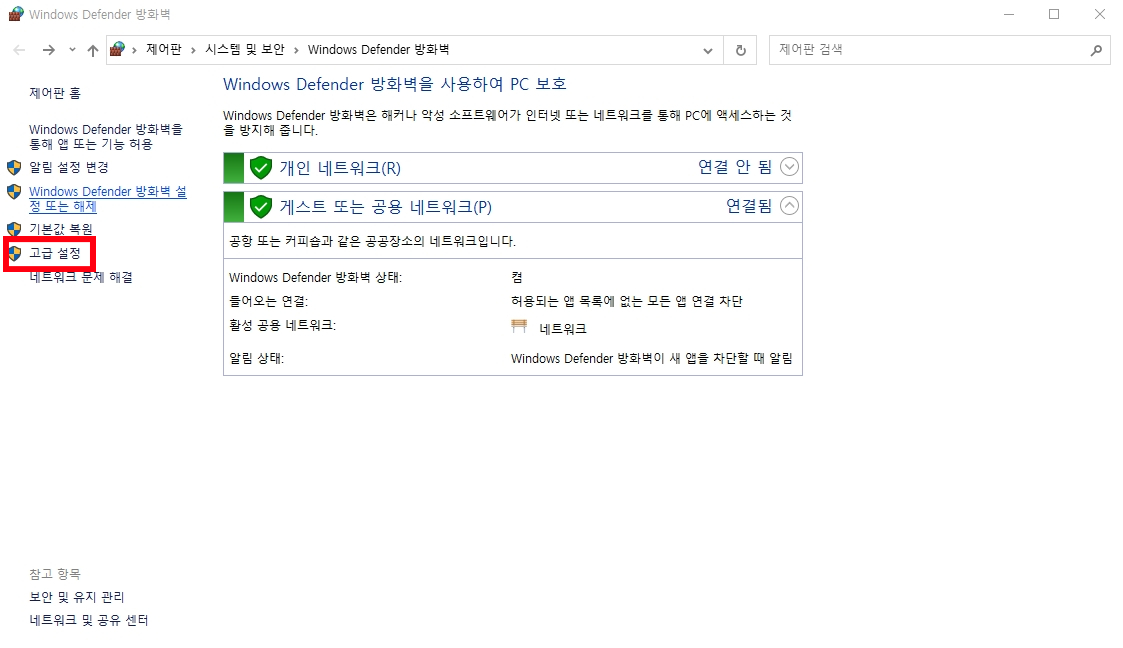Open 제어판 홈 link

tap(55, 93)
